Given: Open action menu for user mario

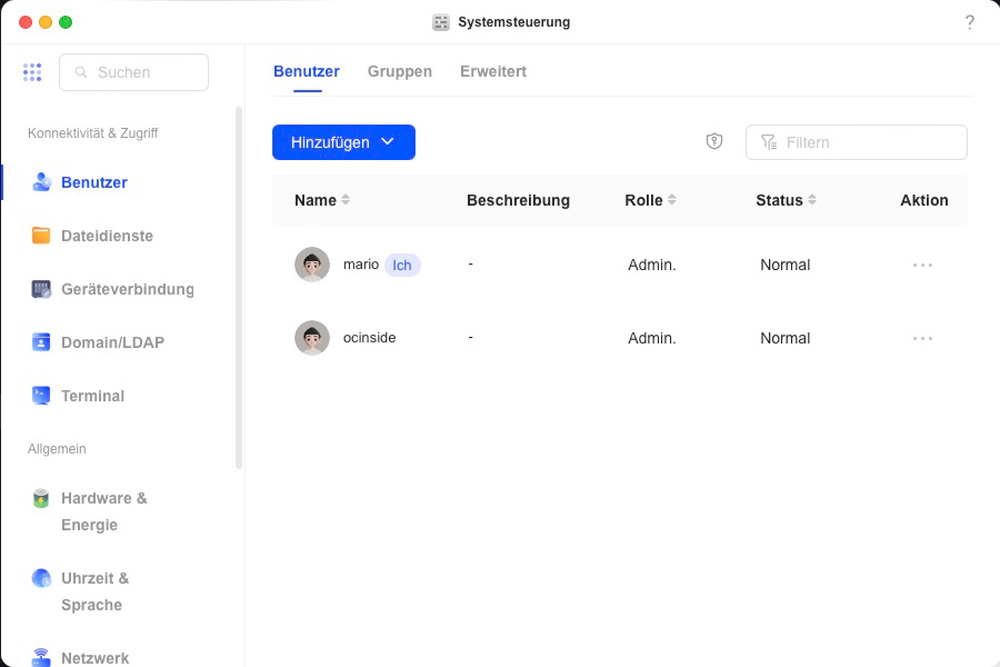Looking at the screenshot, I should (x=922, y=265).
